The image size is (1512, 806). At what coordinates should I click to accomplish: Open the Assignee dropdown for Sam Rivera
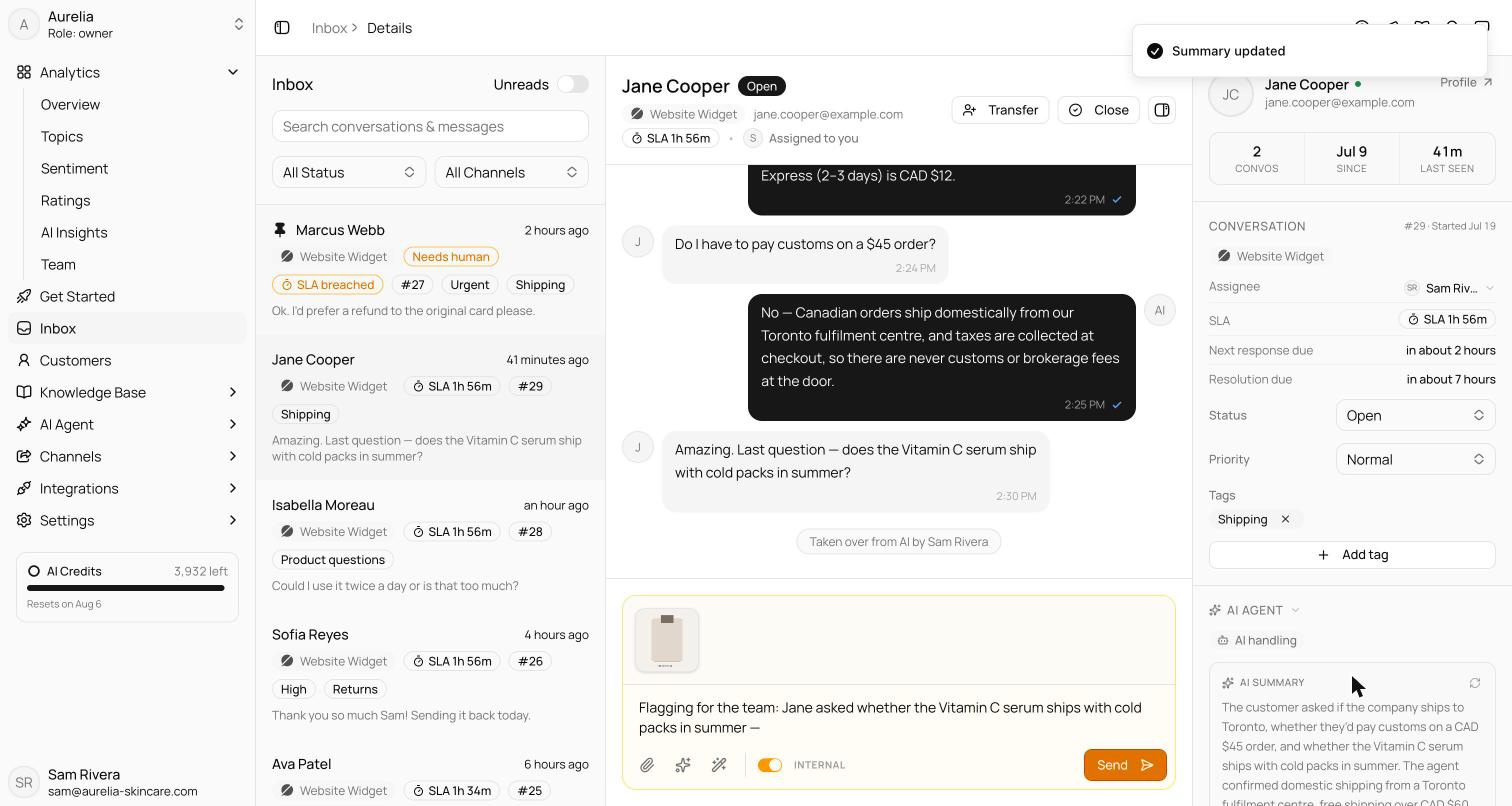point(1449,288)
